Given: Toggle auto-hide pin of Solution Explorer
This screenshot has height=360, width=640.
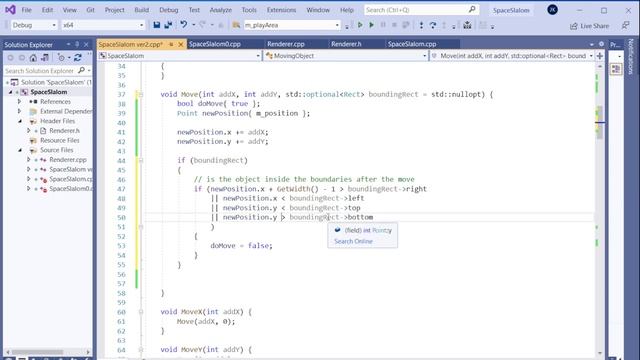Looking at the screenshot, I should (x=77, y=44).
